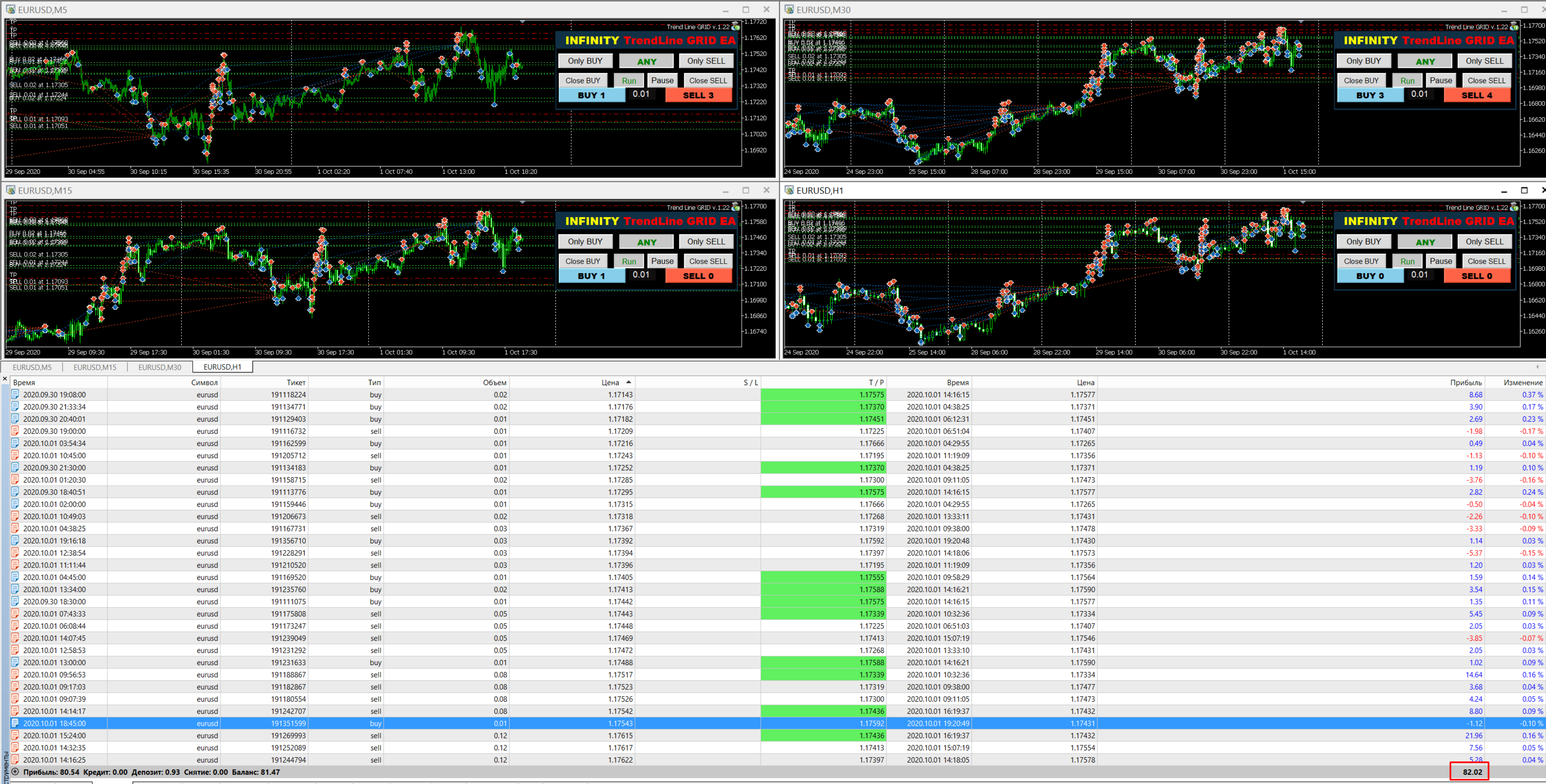
Task: Toggle ANY trade mode on the M5 panel
Action: (646, 61)
